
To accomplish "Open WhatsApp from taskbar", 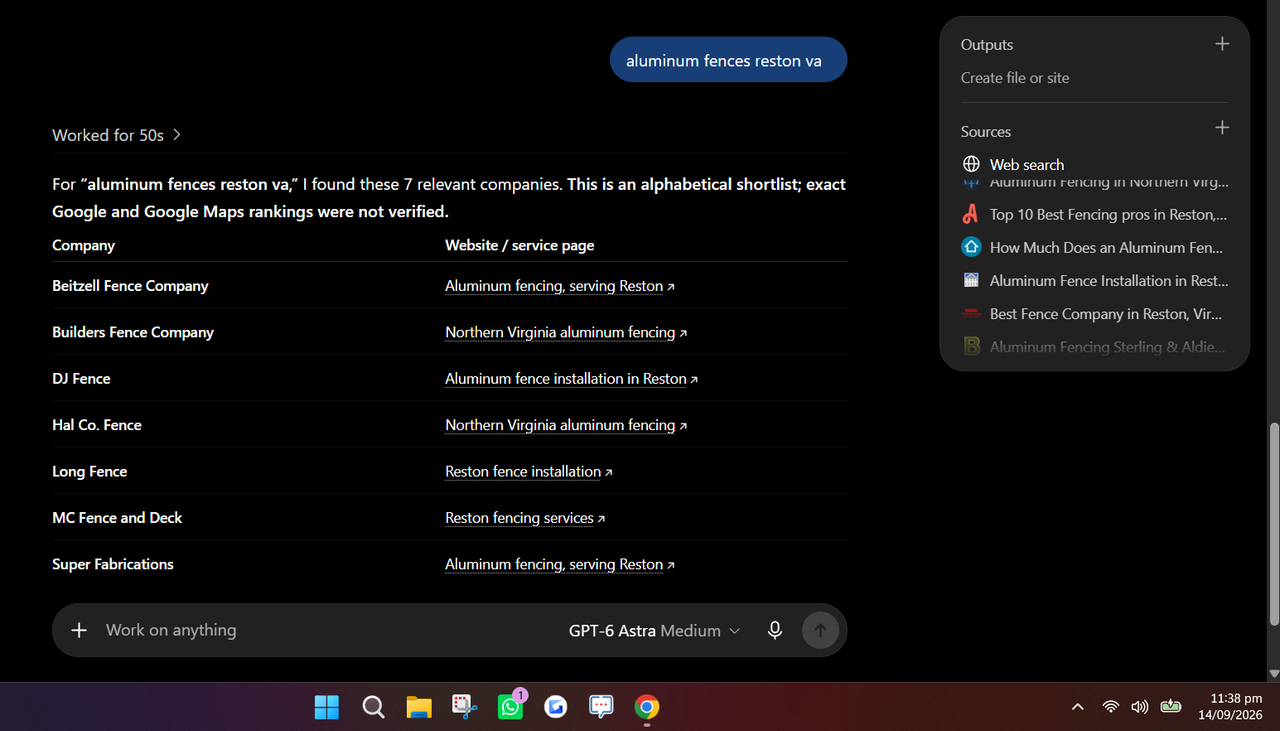I will 510,707.
